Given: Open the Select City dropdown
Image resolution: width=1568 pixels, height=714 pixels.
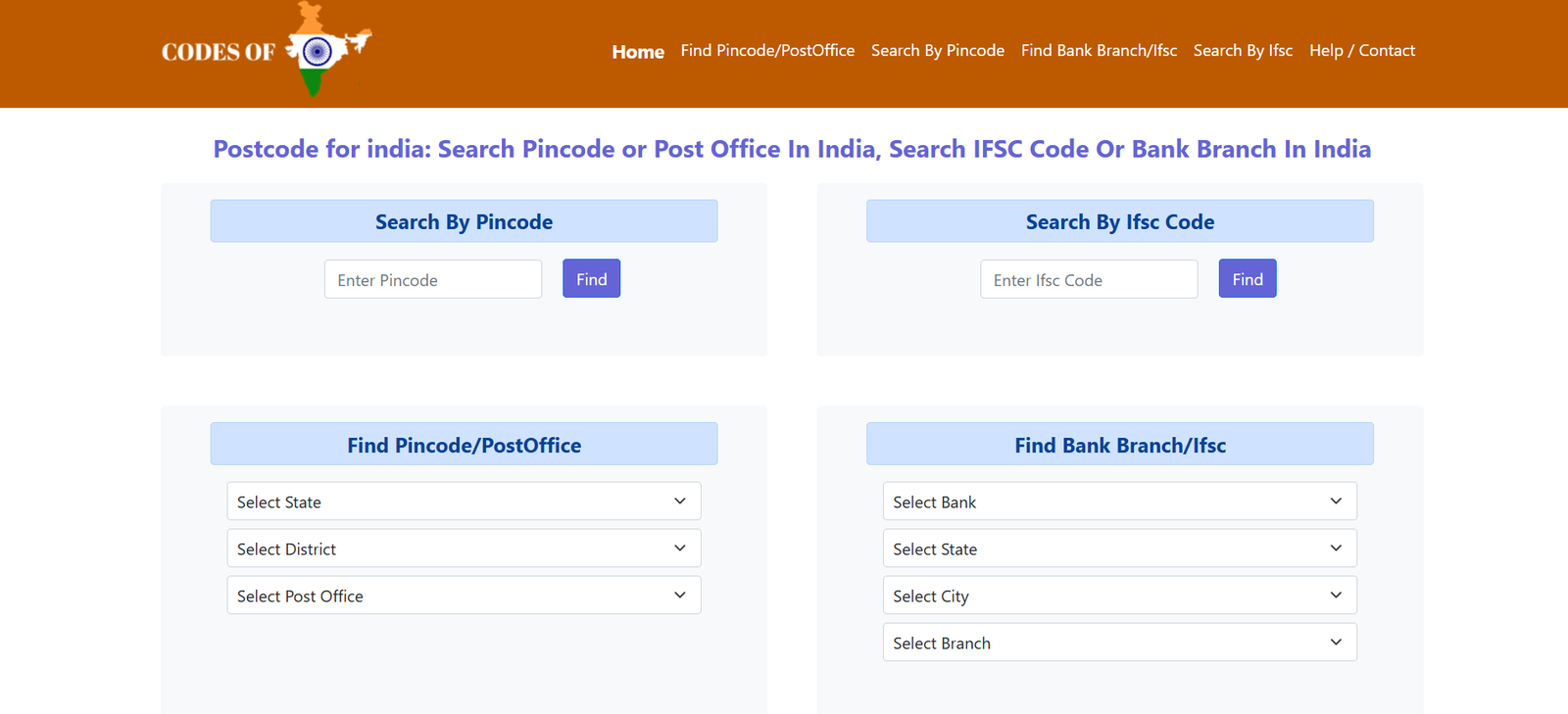Looking at the screenshot, I should click(1119, 595).
